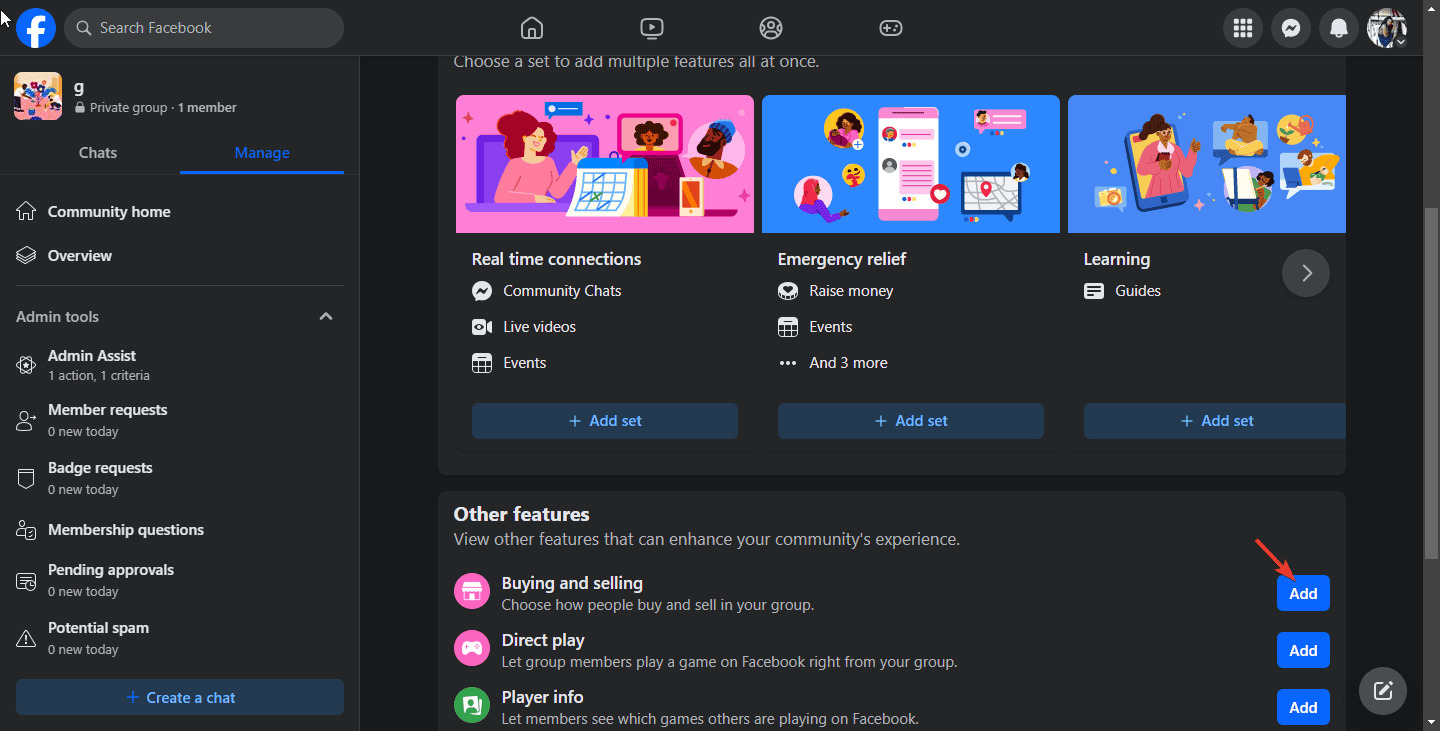This screenshot has width=1440, height=731.
Task: Click the Create a chat button
Action: (180, 698)
